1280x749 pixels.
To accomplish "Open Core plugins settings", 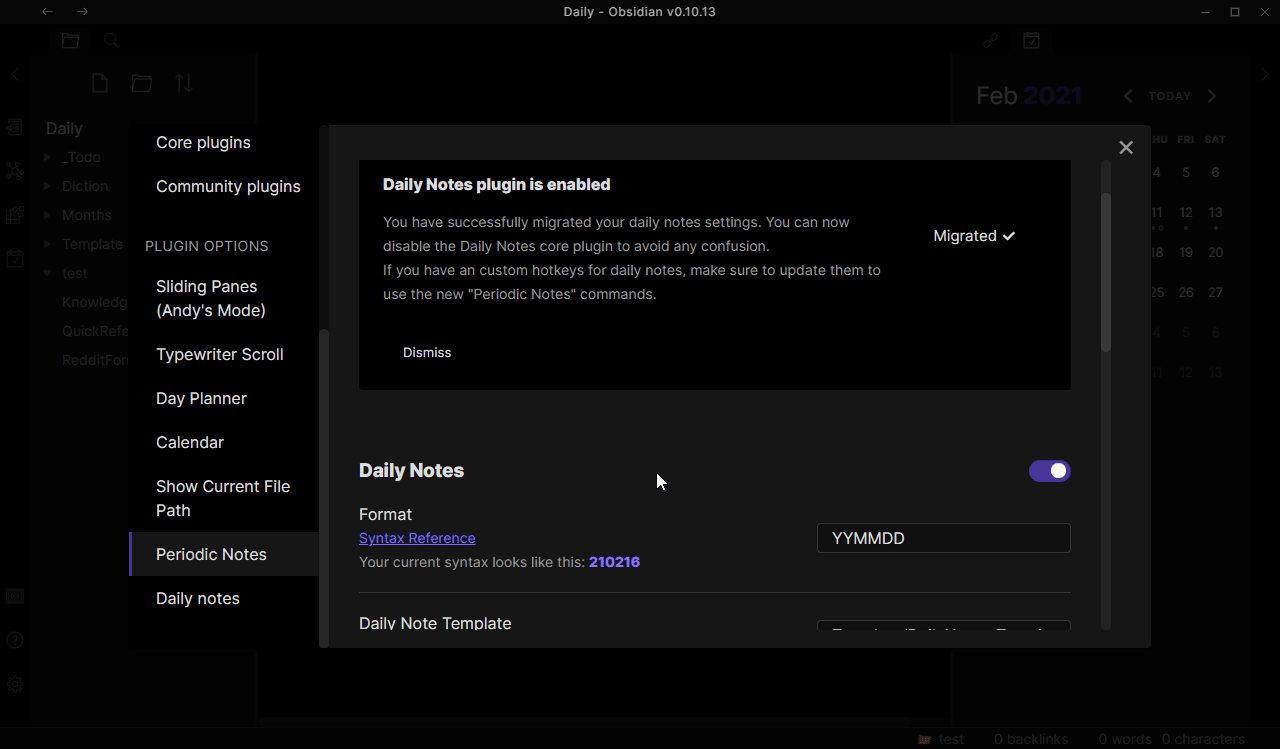I will pyautogui.click(x=203, y=142).
